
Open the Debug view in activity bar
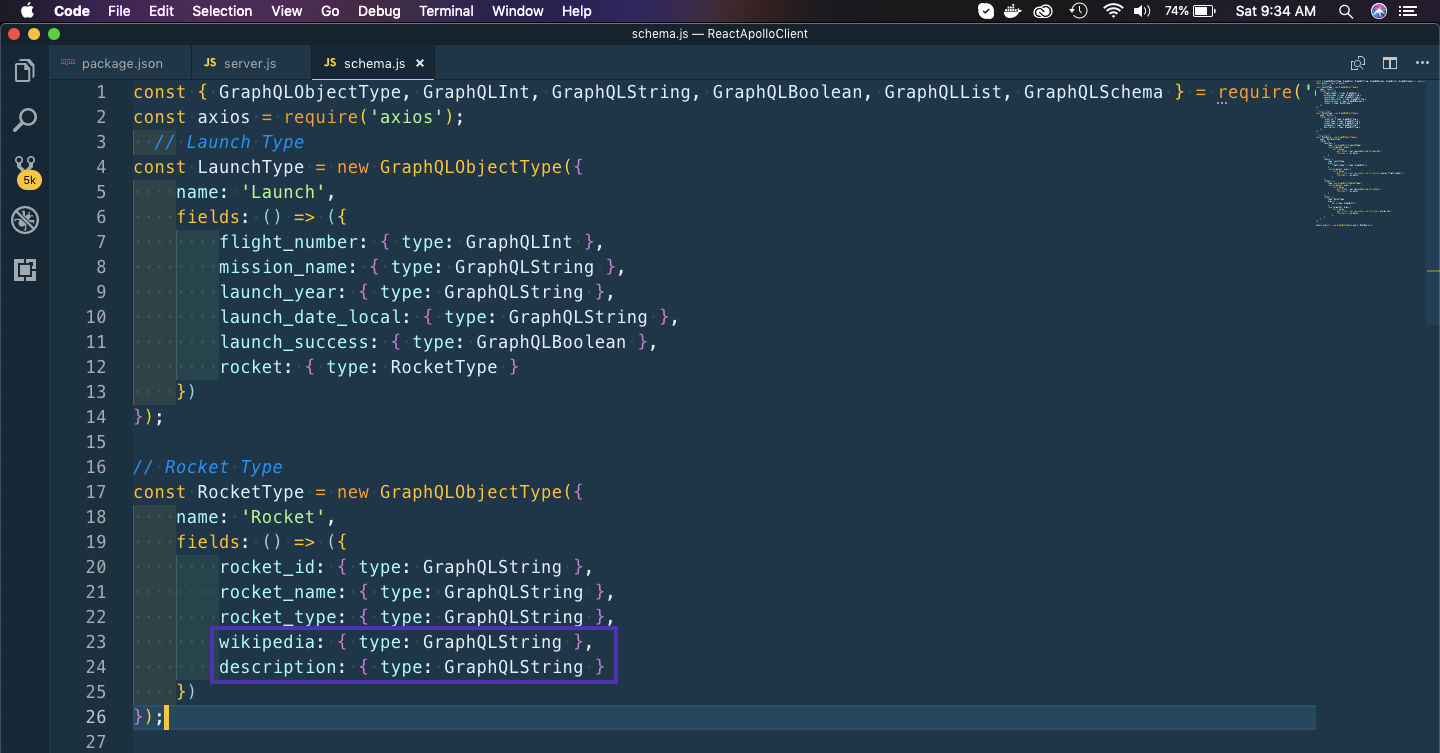click(x=25, y=220)
